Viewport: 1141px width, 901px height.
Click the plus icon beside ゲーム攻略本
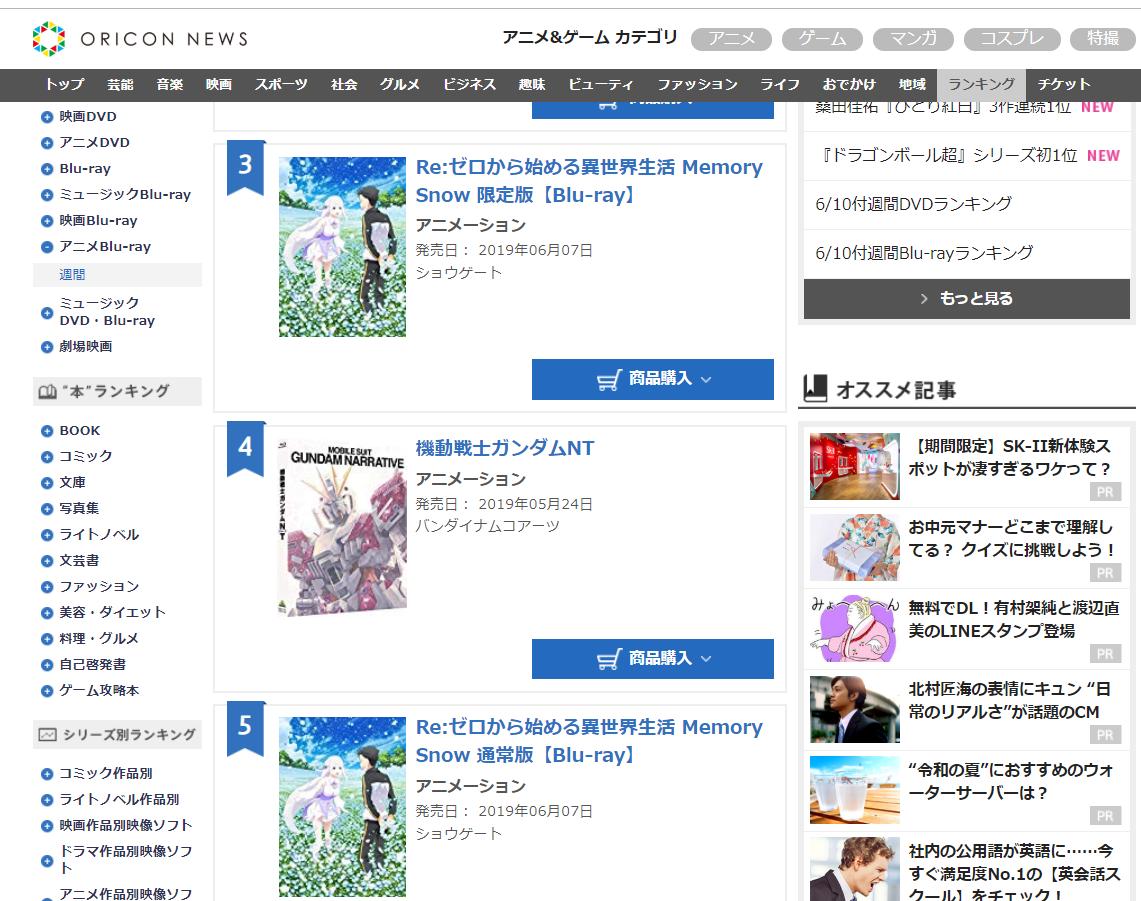(x=47, y=691)
